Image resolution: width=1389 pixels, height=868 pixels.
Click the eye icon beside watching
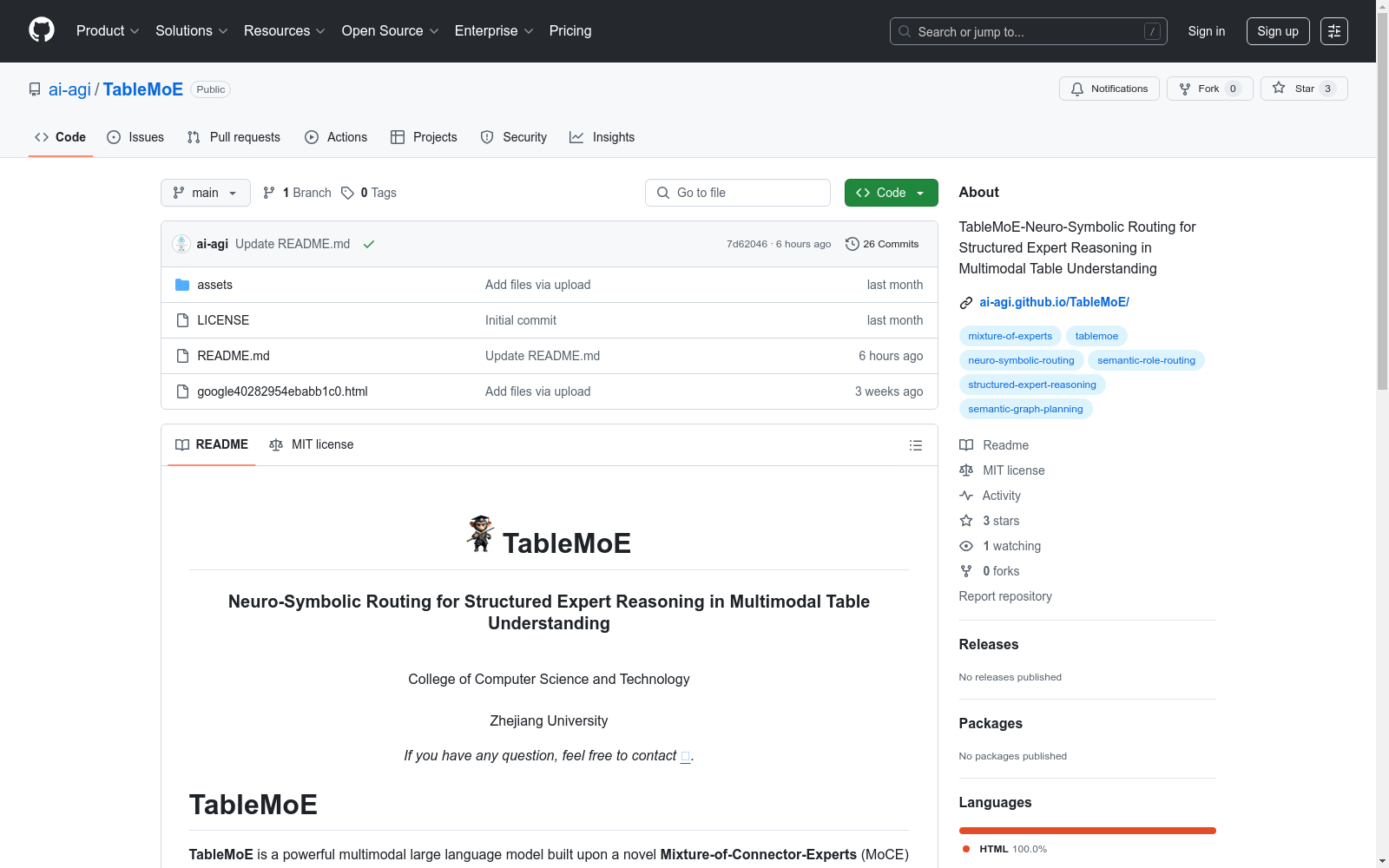point(966,546)
